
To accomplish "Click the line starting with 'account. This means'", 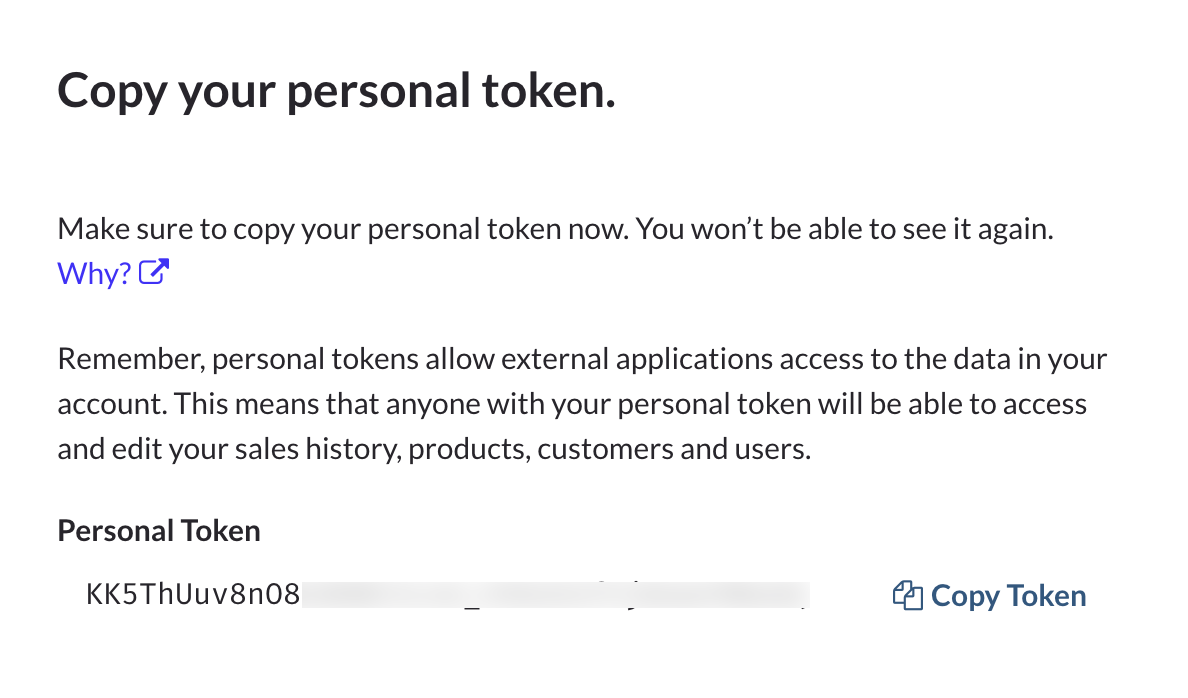I will 572,404.
